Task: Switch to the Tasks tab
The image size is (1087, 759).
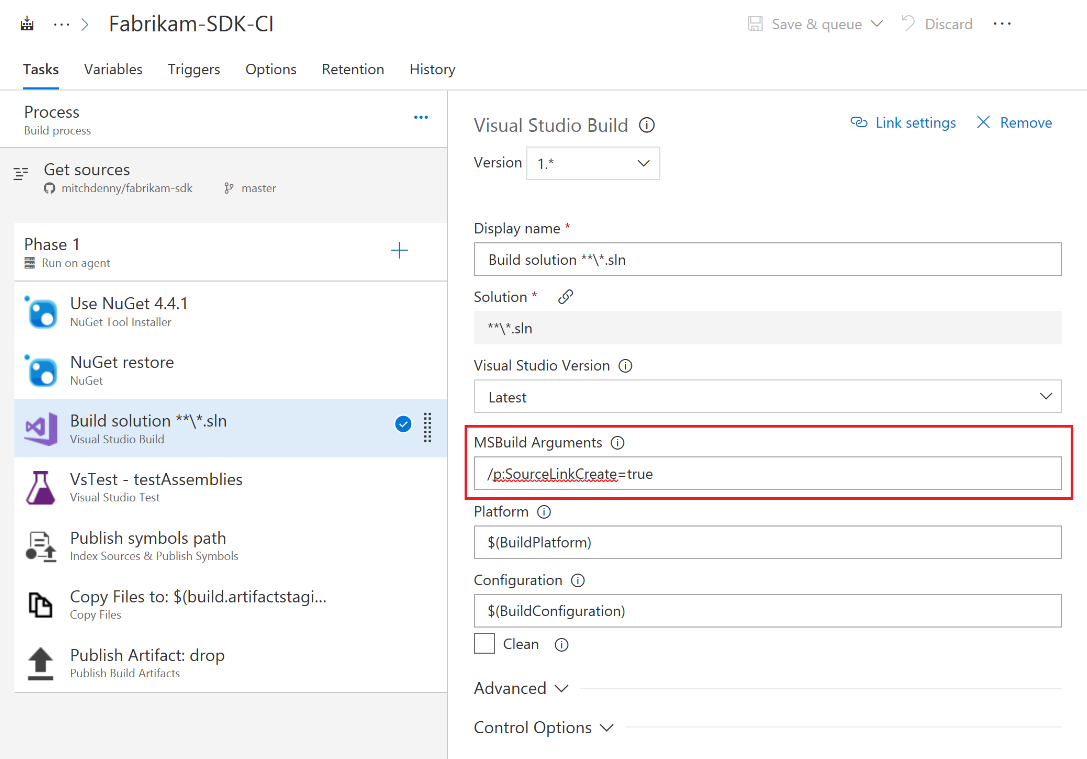Action: click(x=40, y=69)
